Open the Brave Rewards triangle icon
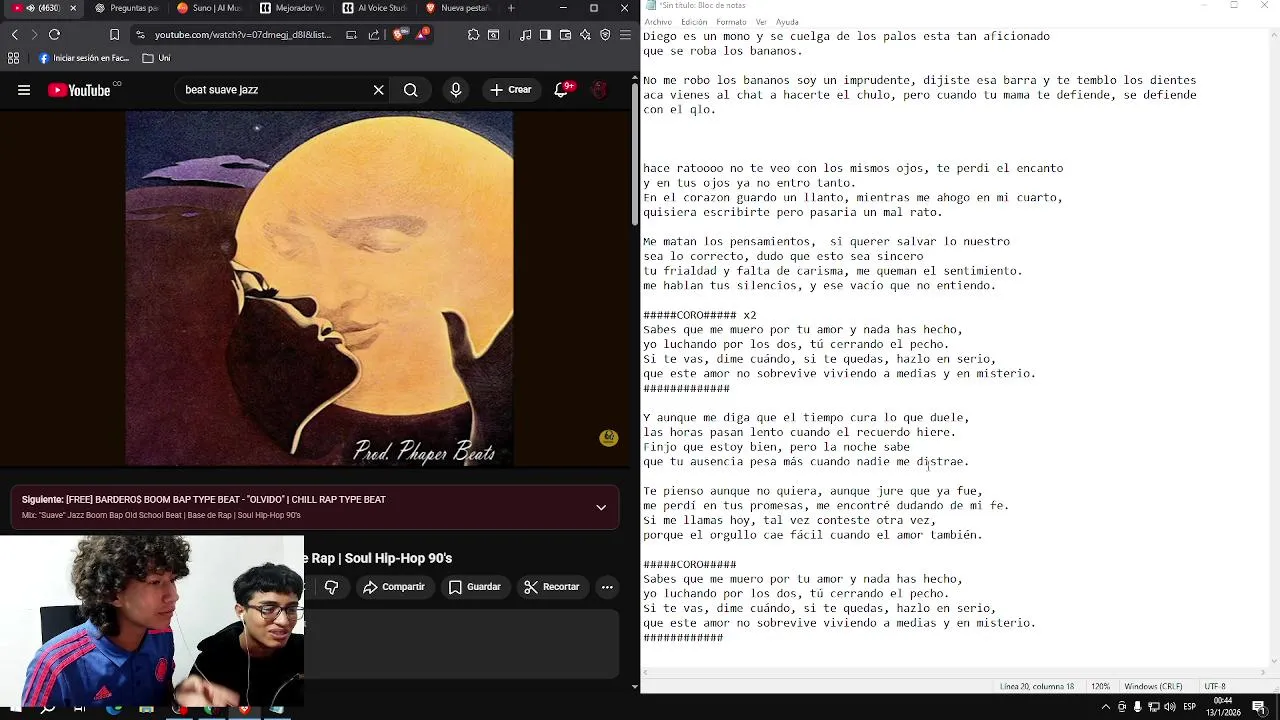The width and height of the screenshot is (1280, 720). (421, 34)
